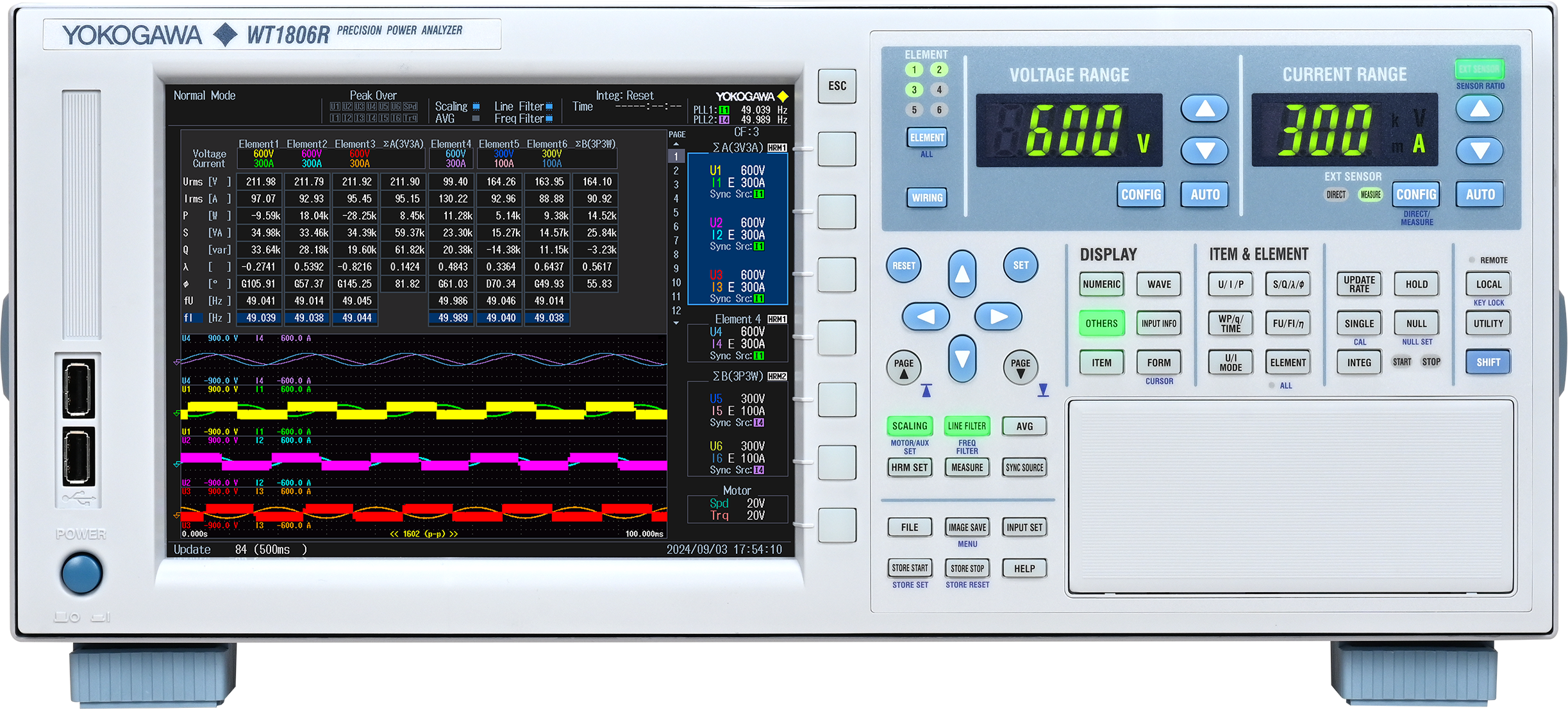Switch display to WAVE
This screenshot has height=709, width=1568.
1159,284
